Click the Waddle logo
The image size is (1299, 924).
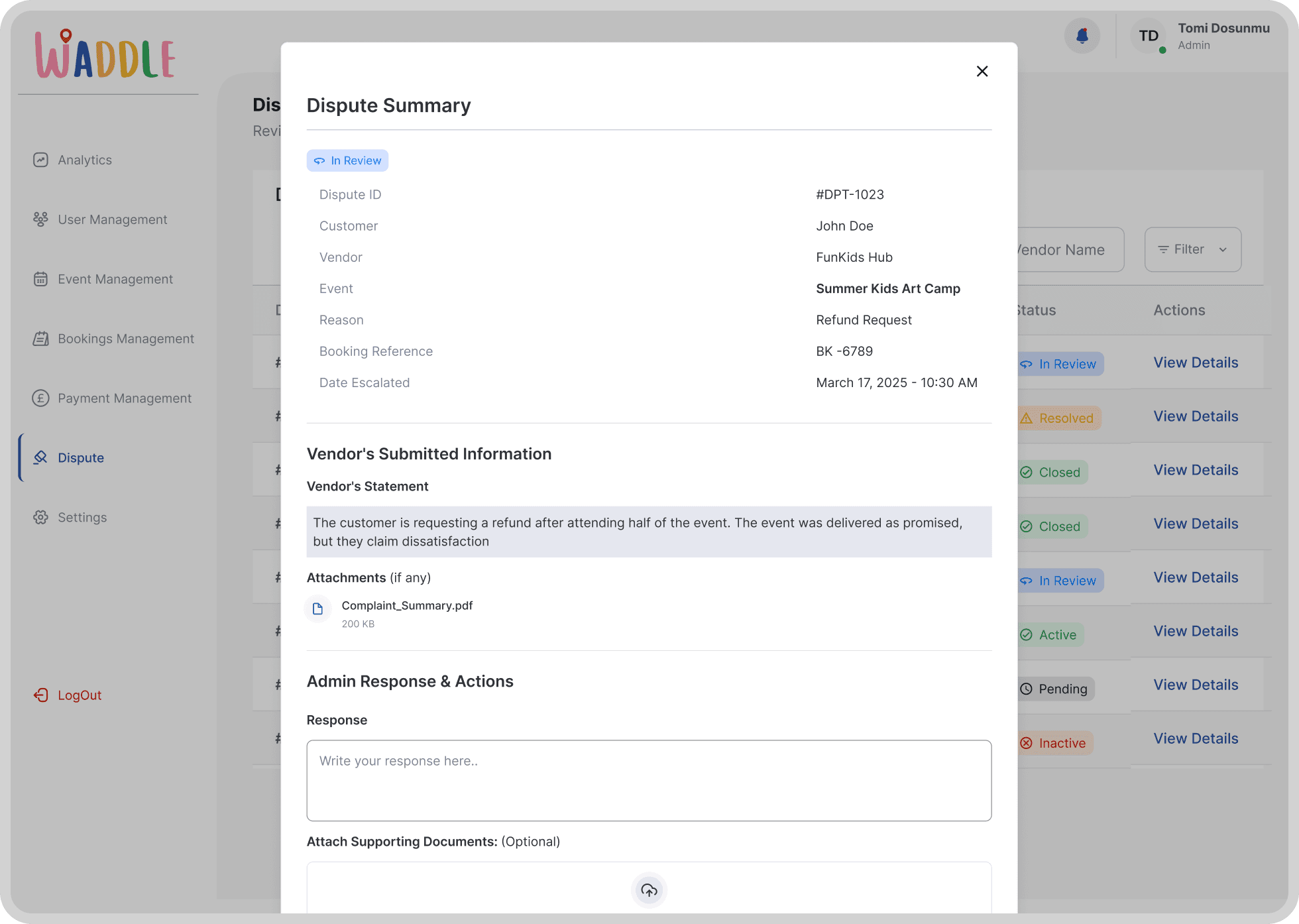(x=105, y=54)
